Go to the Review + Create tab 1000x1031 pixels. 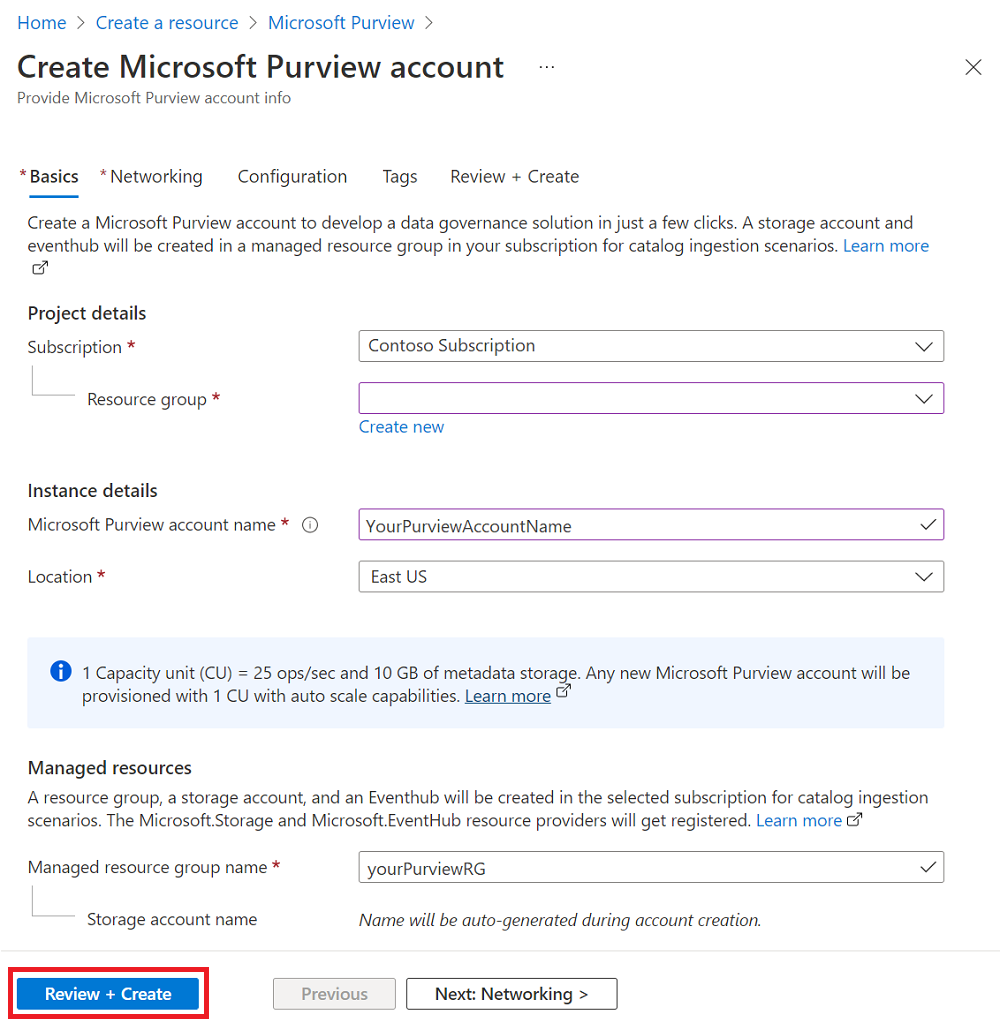514,176
